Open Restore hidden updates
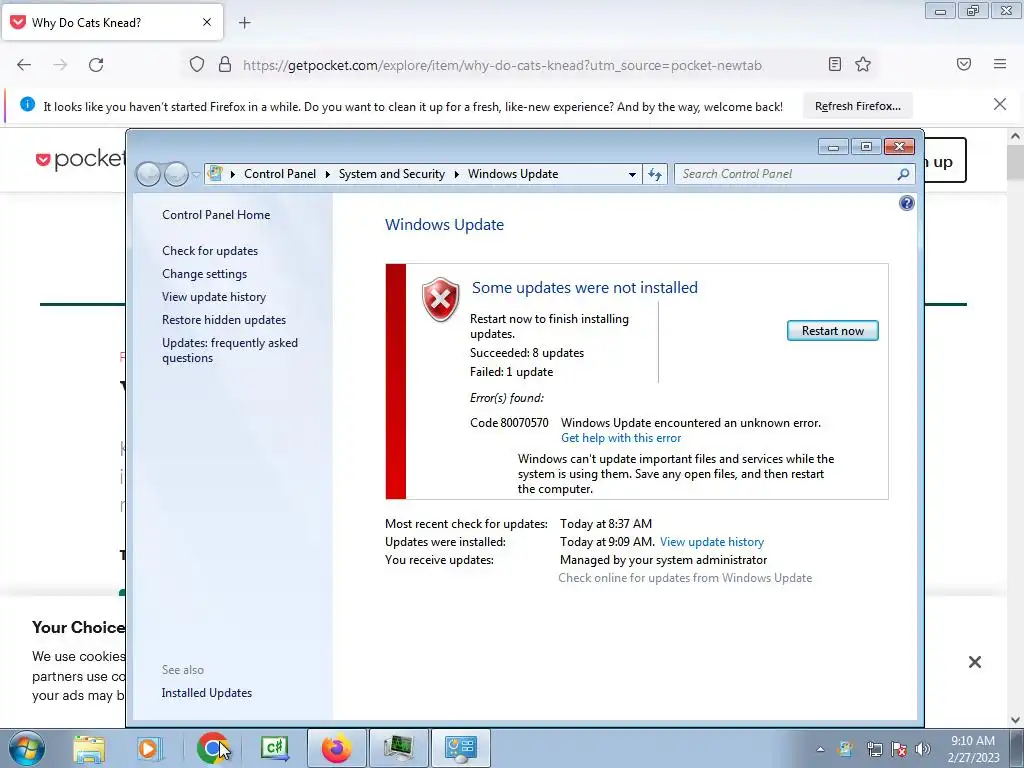 click(x=224, y=320)
